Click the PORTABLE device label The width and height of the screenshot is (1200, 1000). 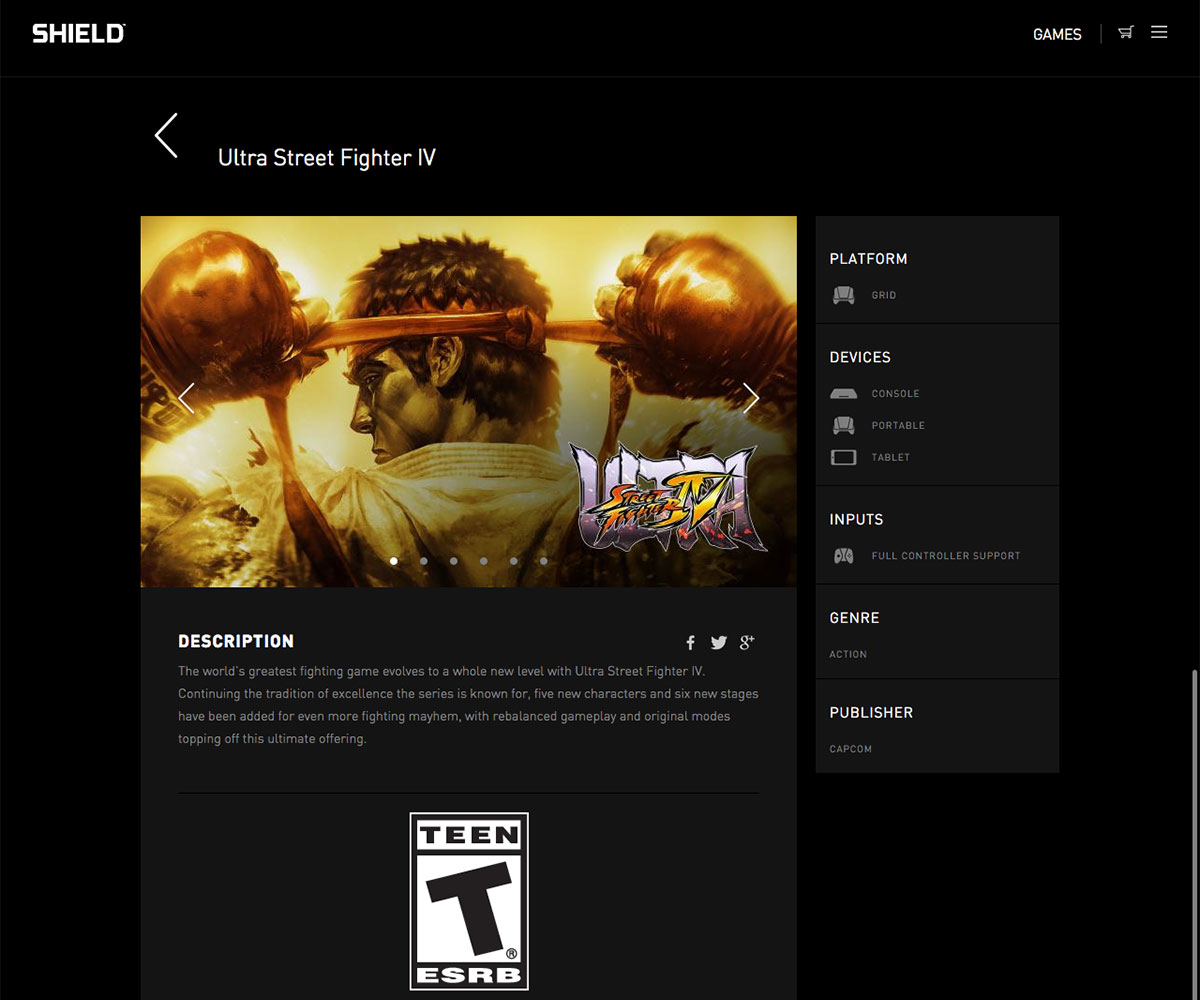[x=898, y=426]
